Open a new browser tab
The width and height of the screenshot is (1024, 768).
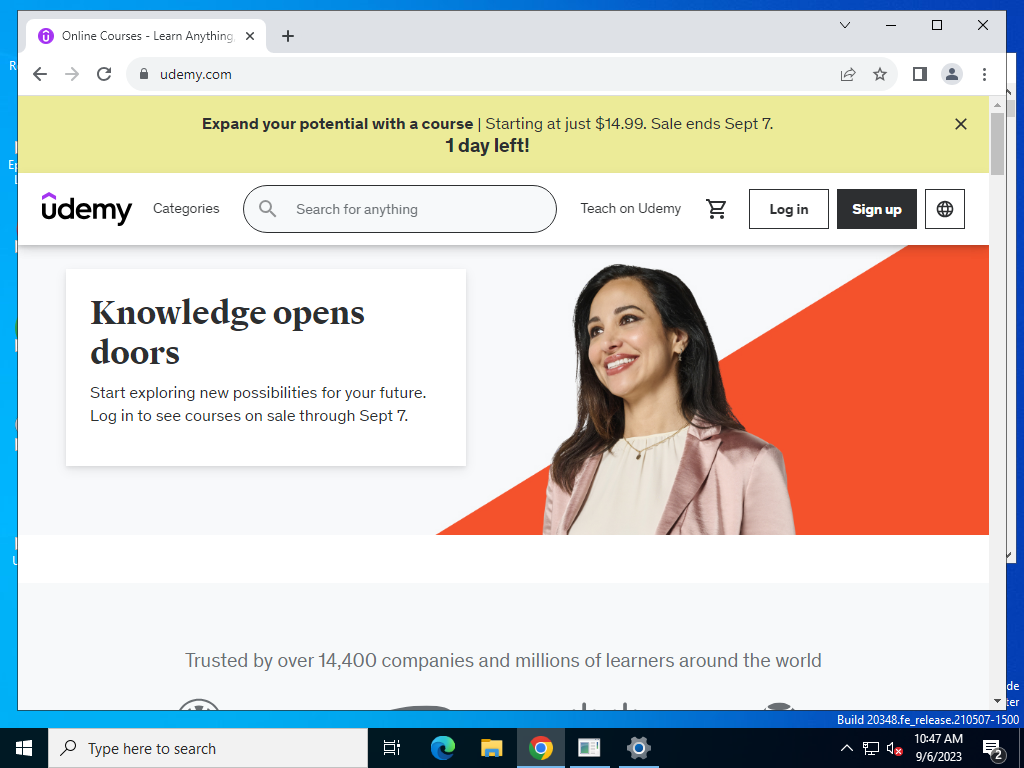[x=288, y=36]
